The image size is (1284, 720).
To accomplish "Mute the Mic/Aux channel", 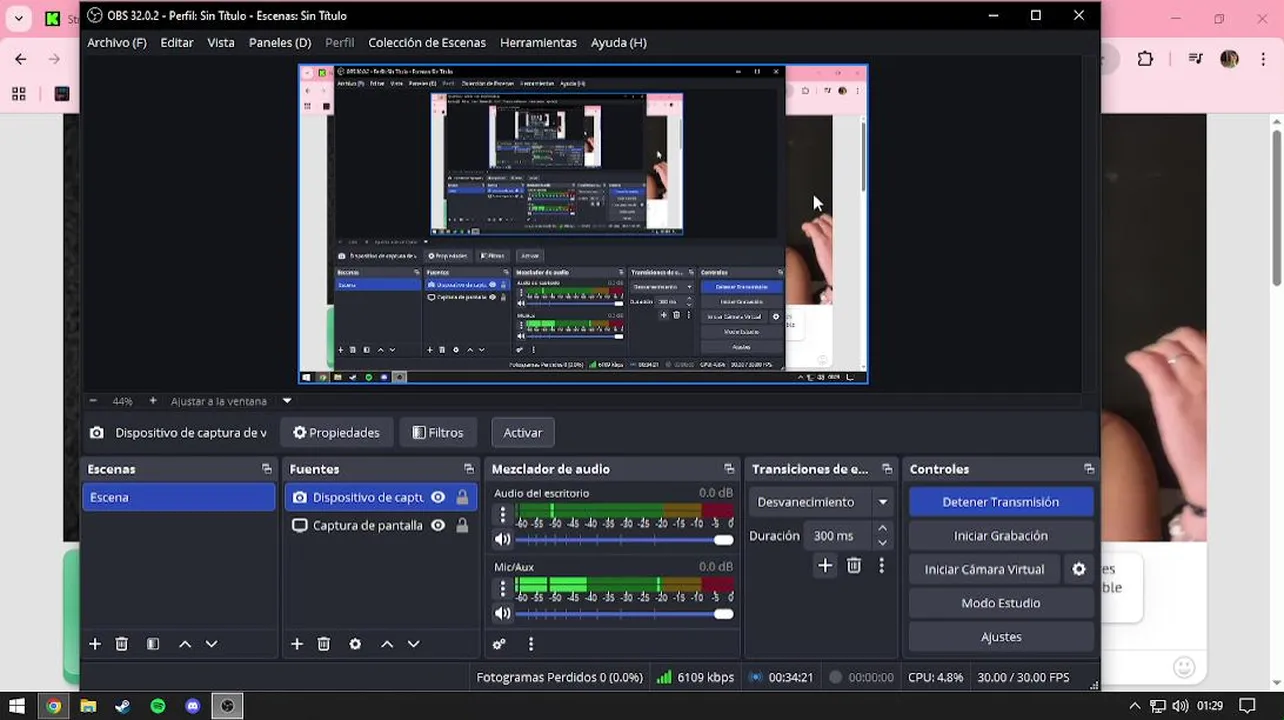I will pos(502,613).
